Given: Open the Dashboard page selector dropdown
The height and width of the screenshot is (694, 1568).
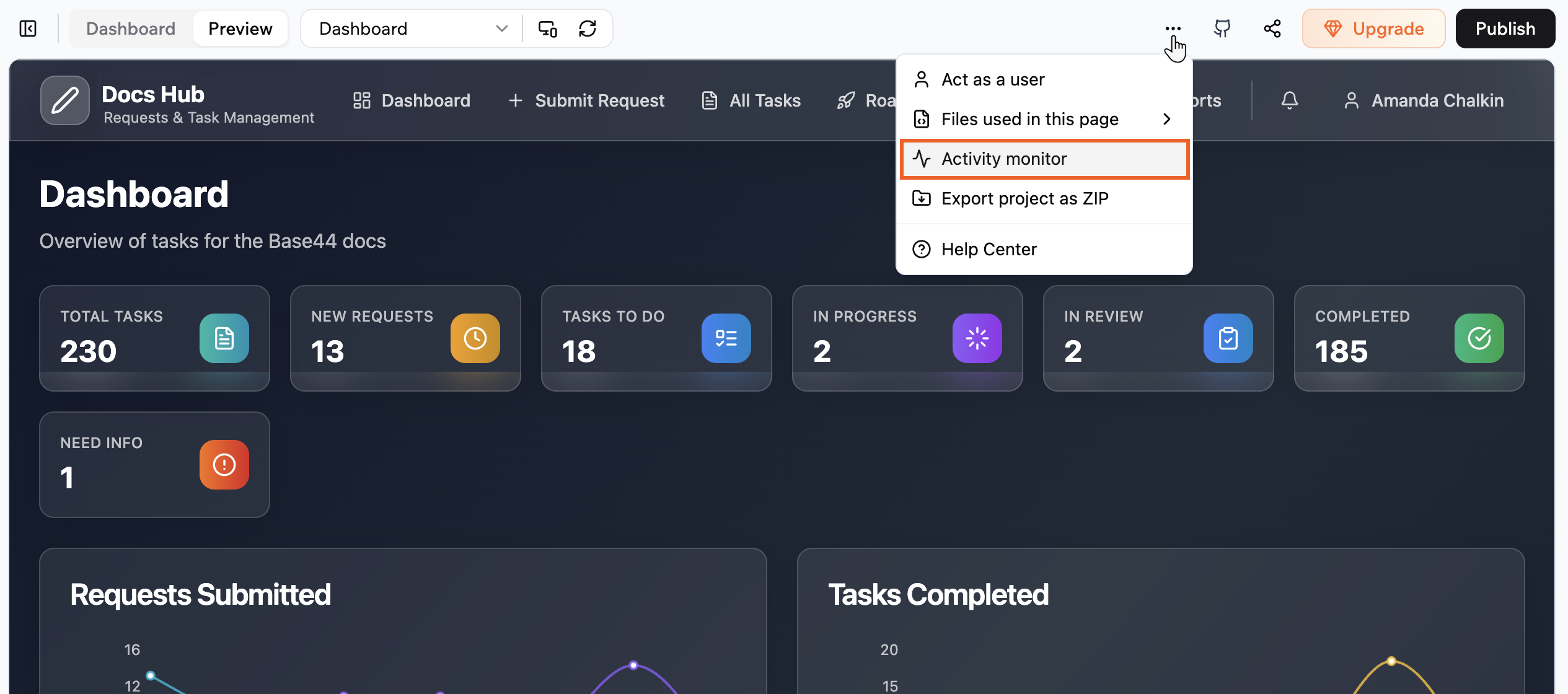Looking at the screenshot, I should click(411, 29).
